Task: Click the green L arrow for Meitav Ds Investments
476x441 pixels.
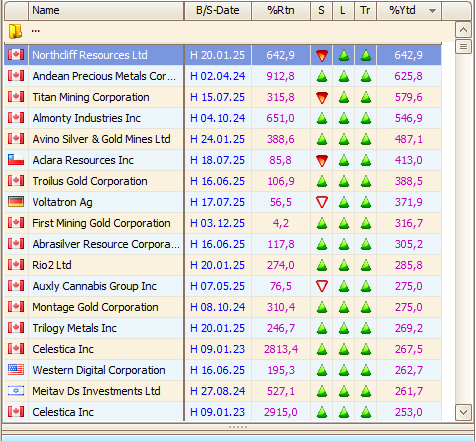Action: 344,391
